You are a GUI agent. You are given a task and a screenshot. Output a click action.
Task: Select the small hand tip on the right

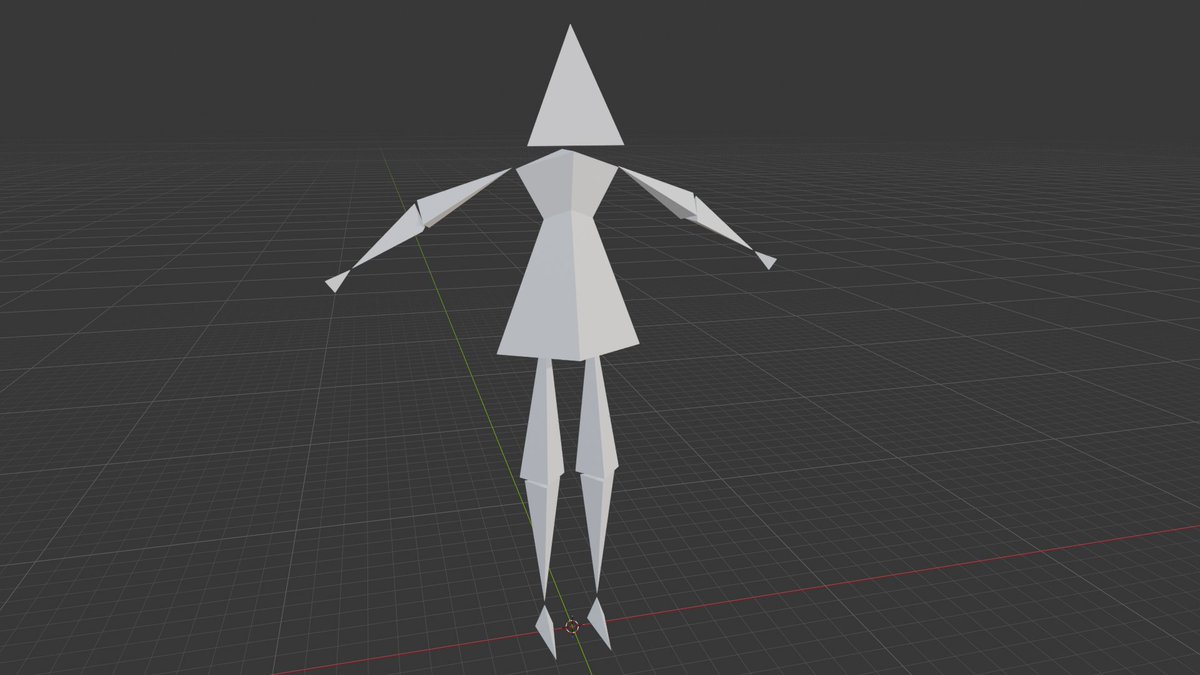pos(765,260)
